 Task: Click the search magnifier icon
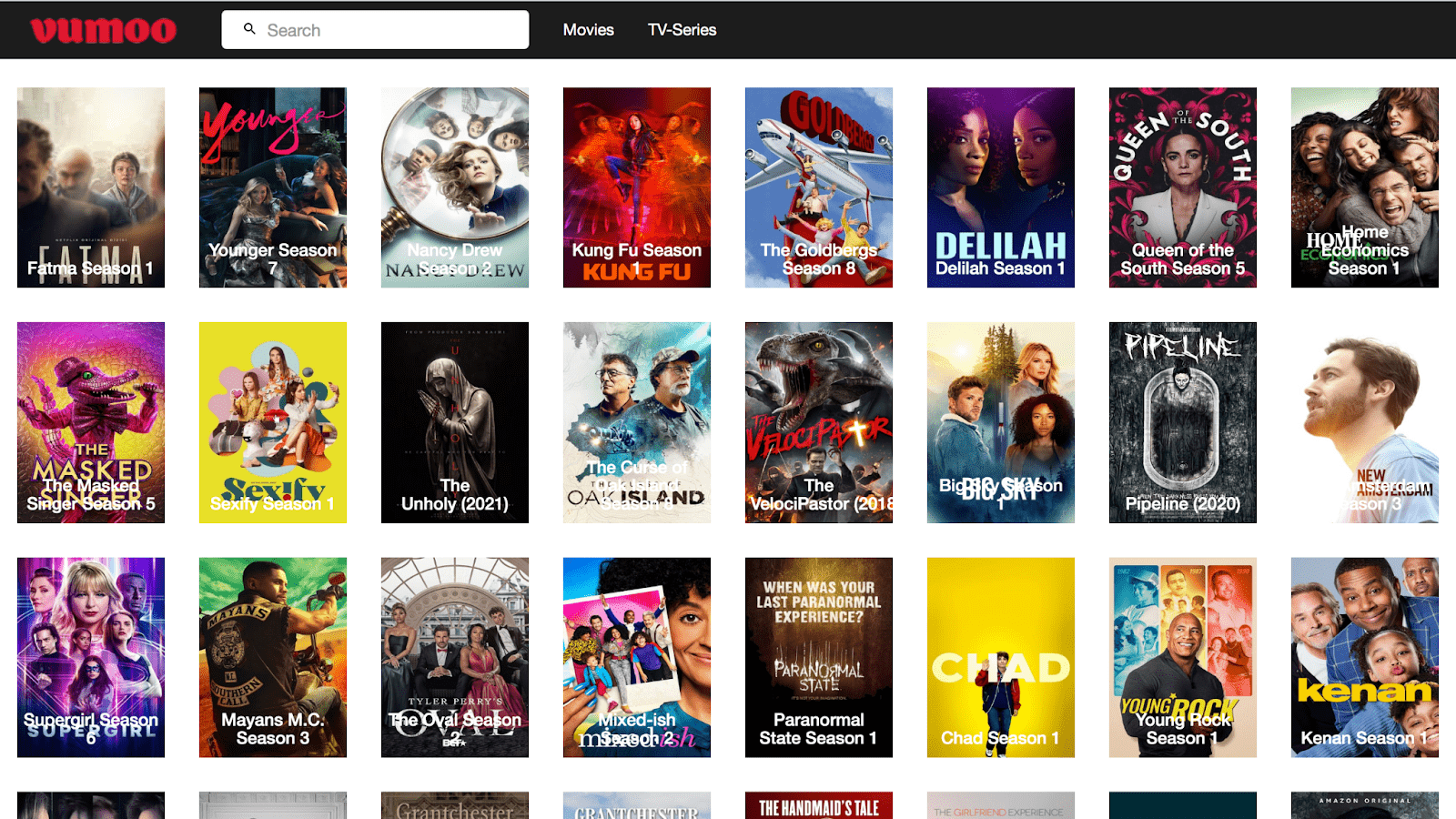[x=249, y=29]
